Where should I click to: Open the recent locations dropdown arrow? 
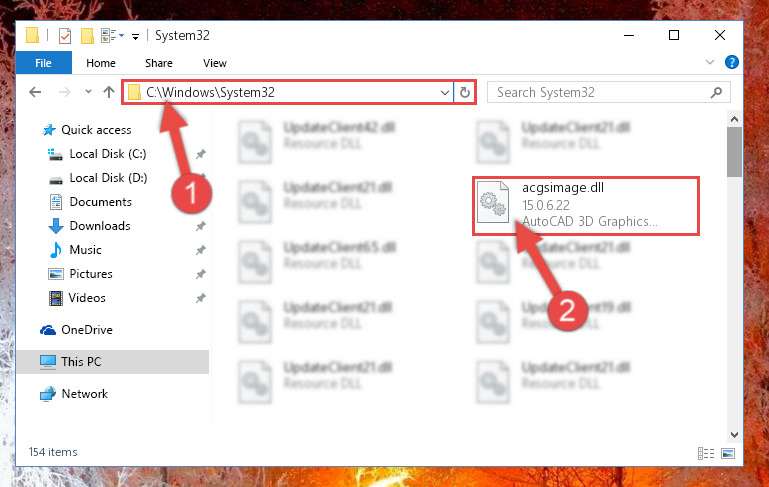[x=88, y=92]
